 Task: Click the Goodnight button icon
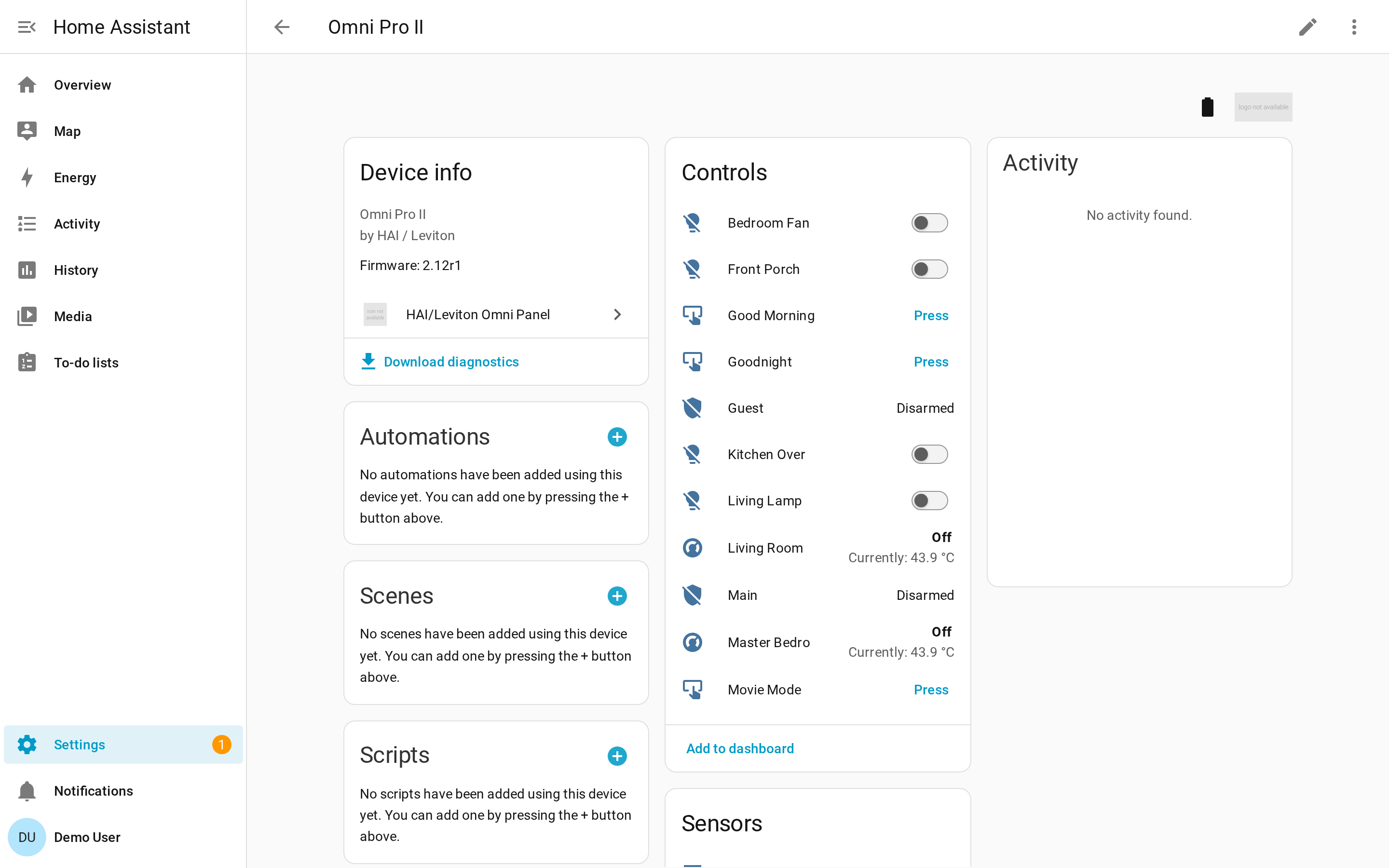tap(692, 362)
